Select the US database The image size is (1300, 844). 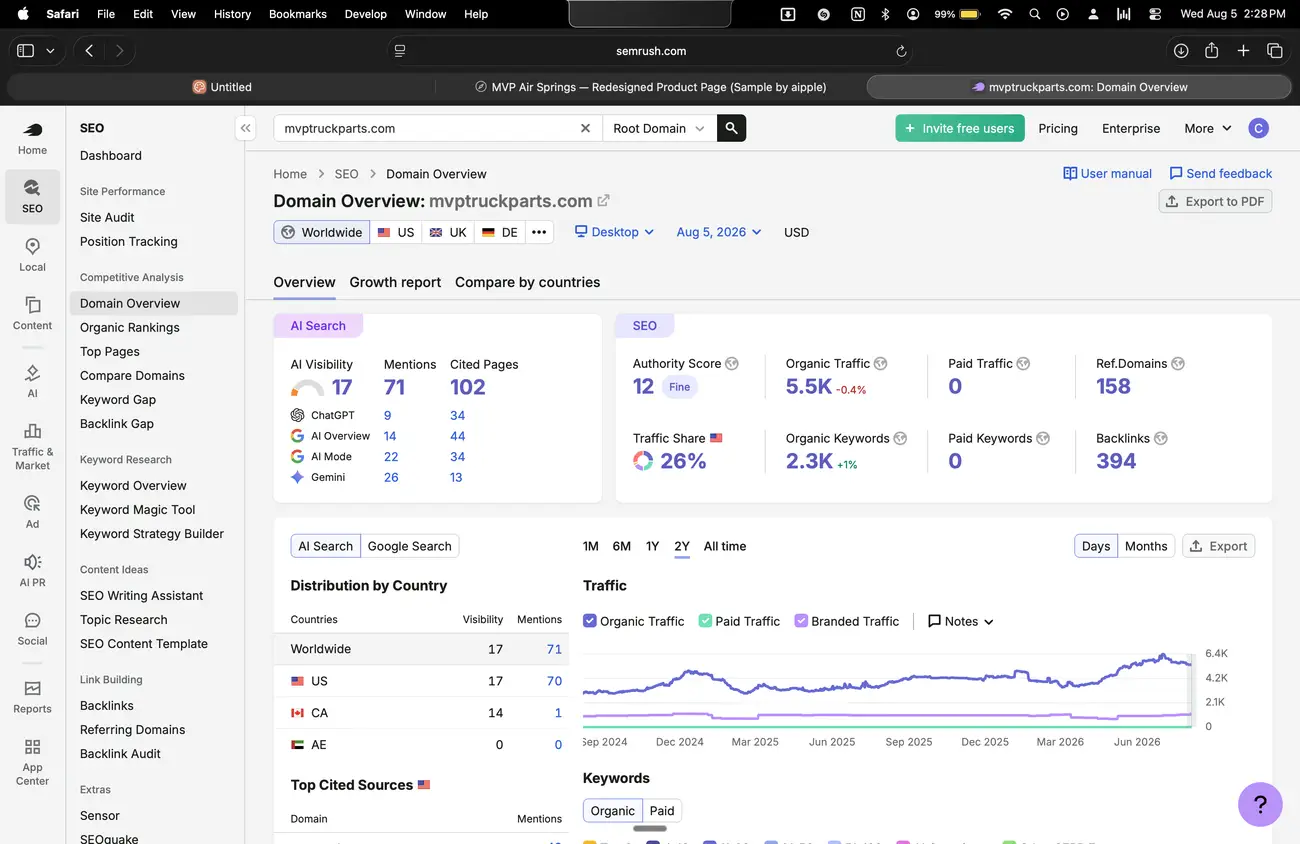coord(396,232)
